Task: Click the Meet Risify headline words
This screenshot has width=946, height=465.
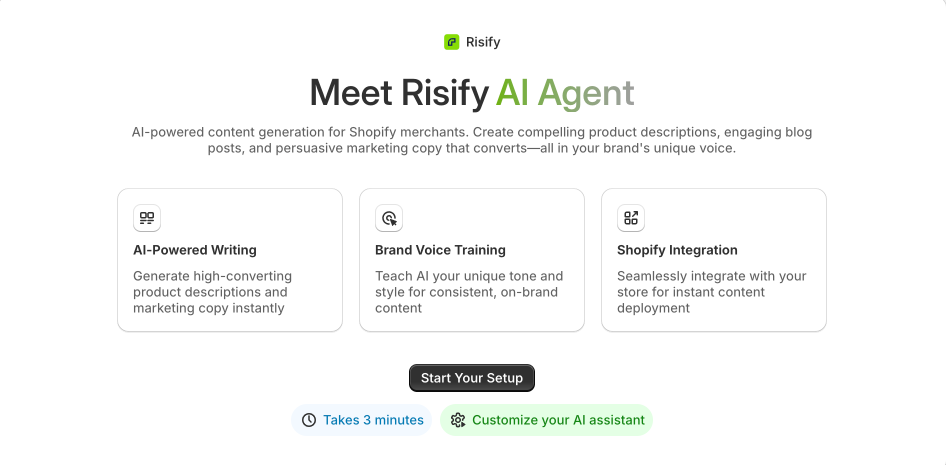Action: tap(399, 93)
